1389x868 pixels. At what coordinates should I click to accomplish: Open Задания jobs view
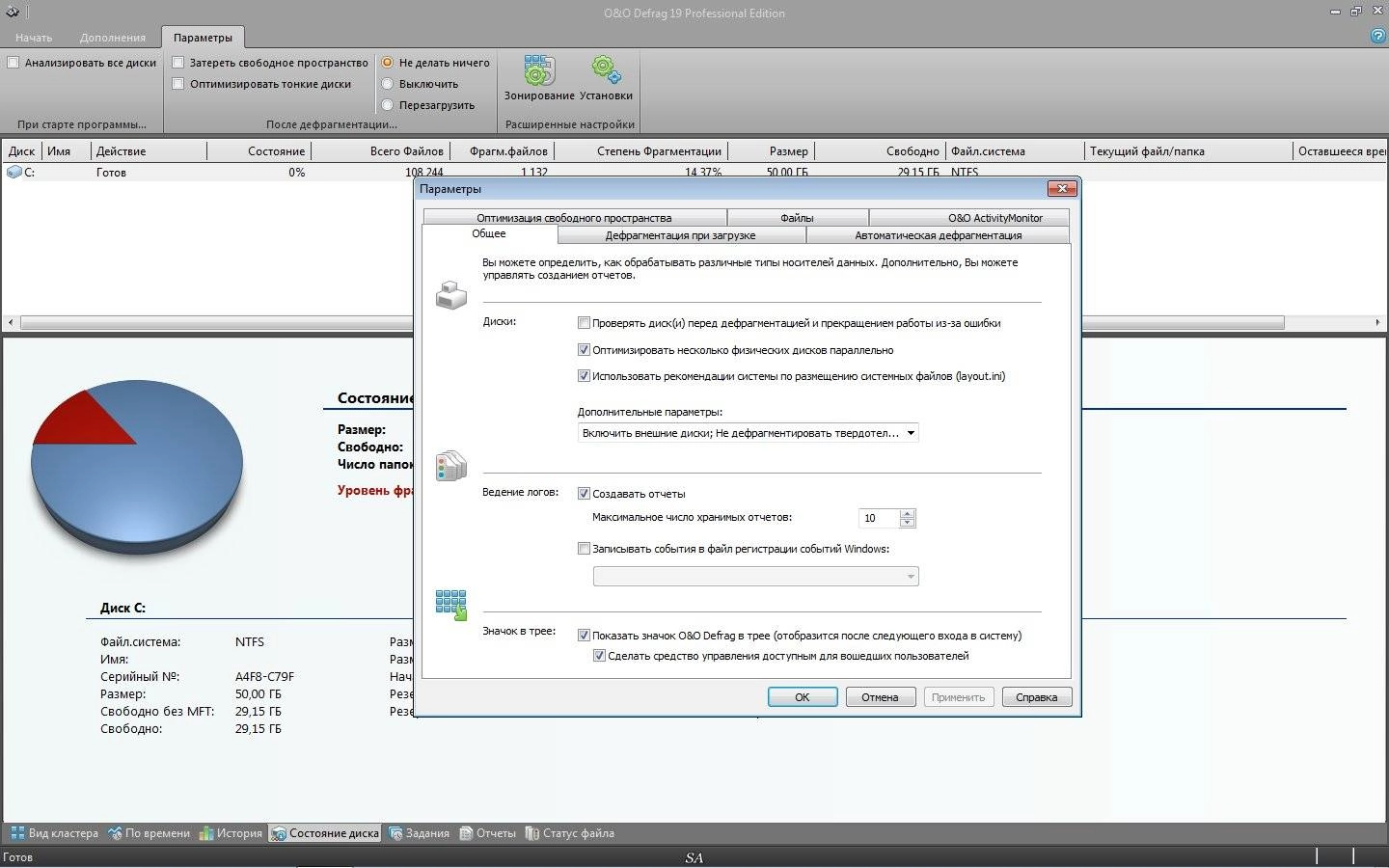point(419,833)
